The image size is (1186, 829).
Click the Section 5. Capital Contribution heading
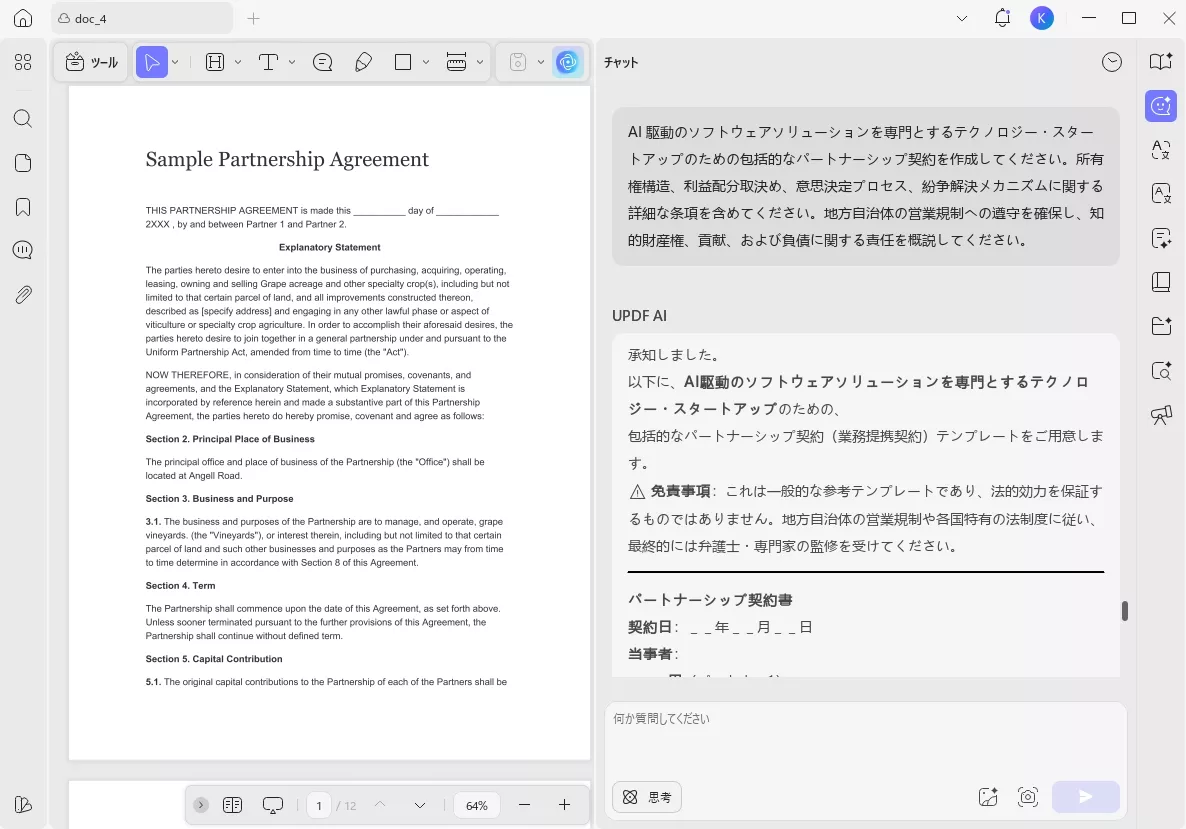point(214,660)
